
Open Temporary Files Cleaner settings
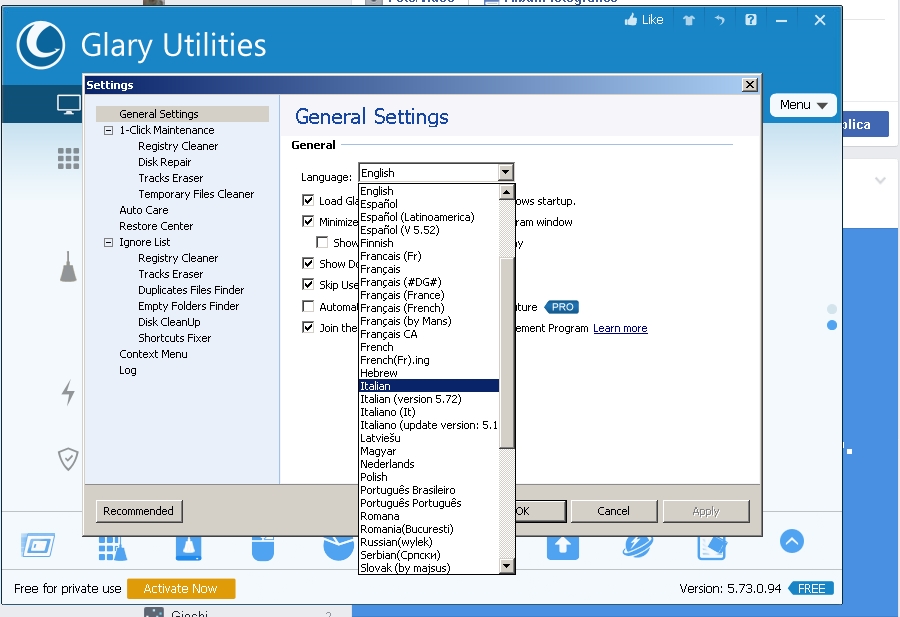coord(196,194)
